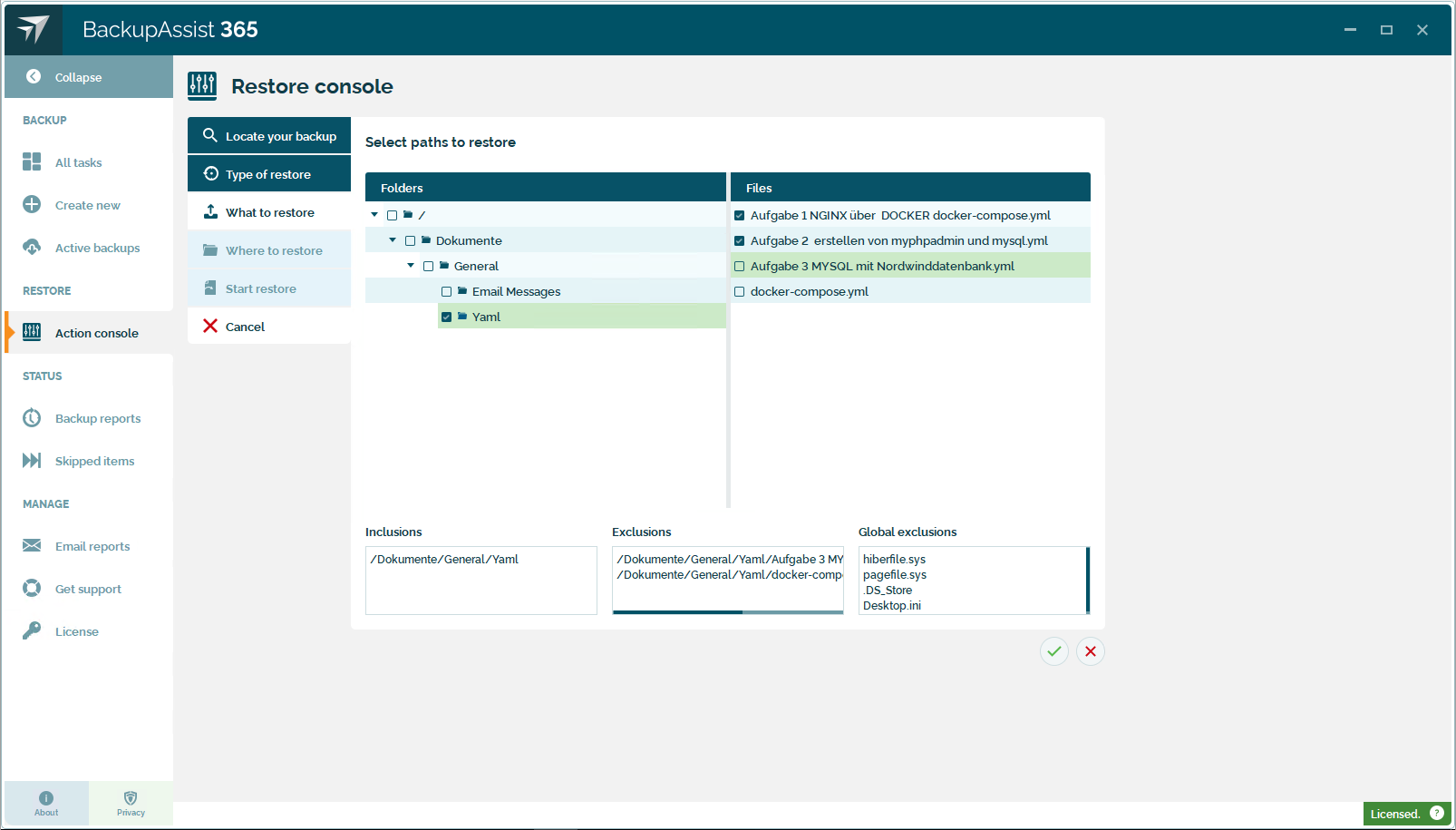Open Skipped items in the sidebar
The height and width of the screenshot is (830, 1456).
[88, 461]
